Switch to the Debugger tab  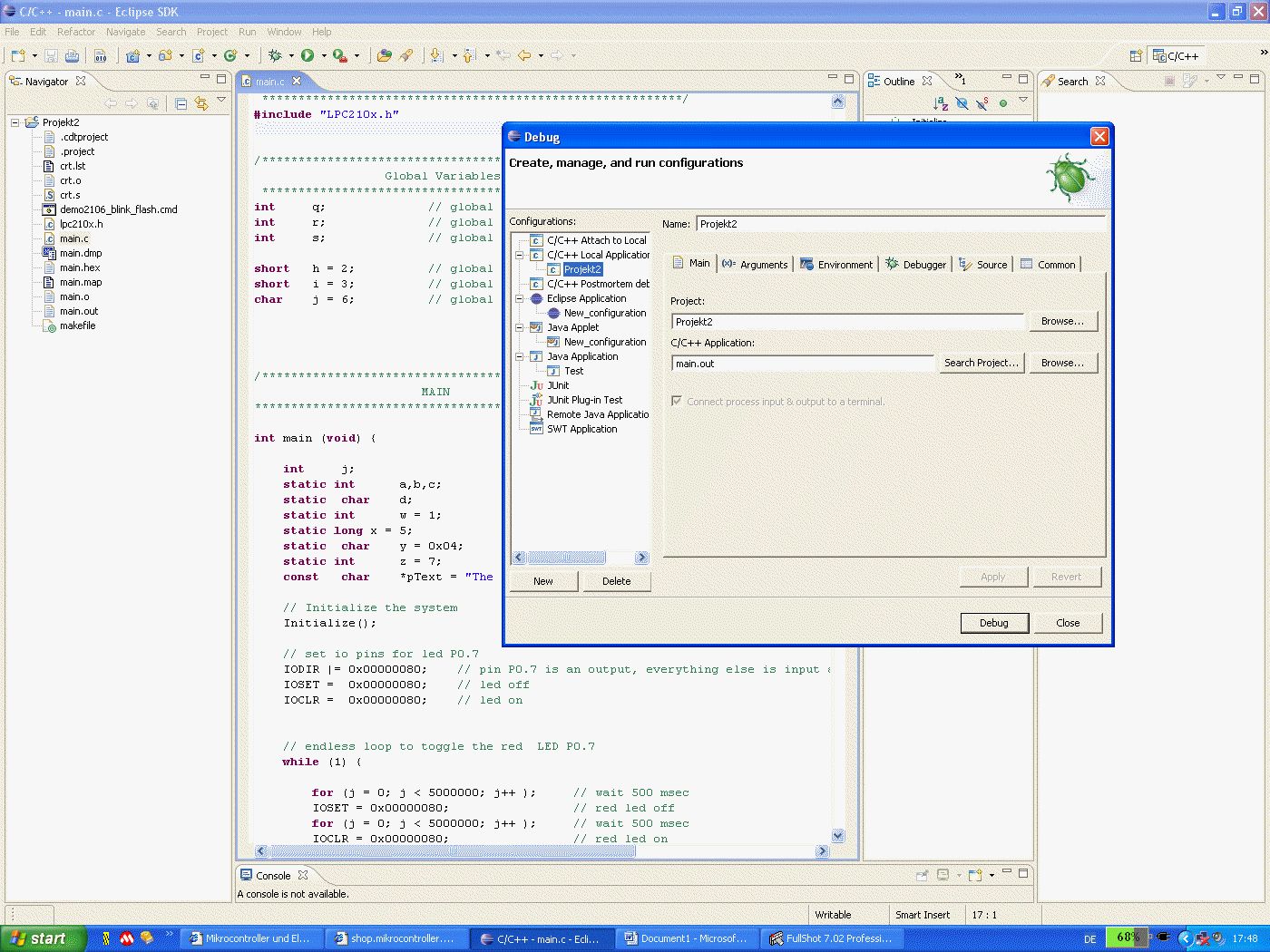pos(915,264)
